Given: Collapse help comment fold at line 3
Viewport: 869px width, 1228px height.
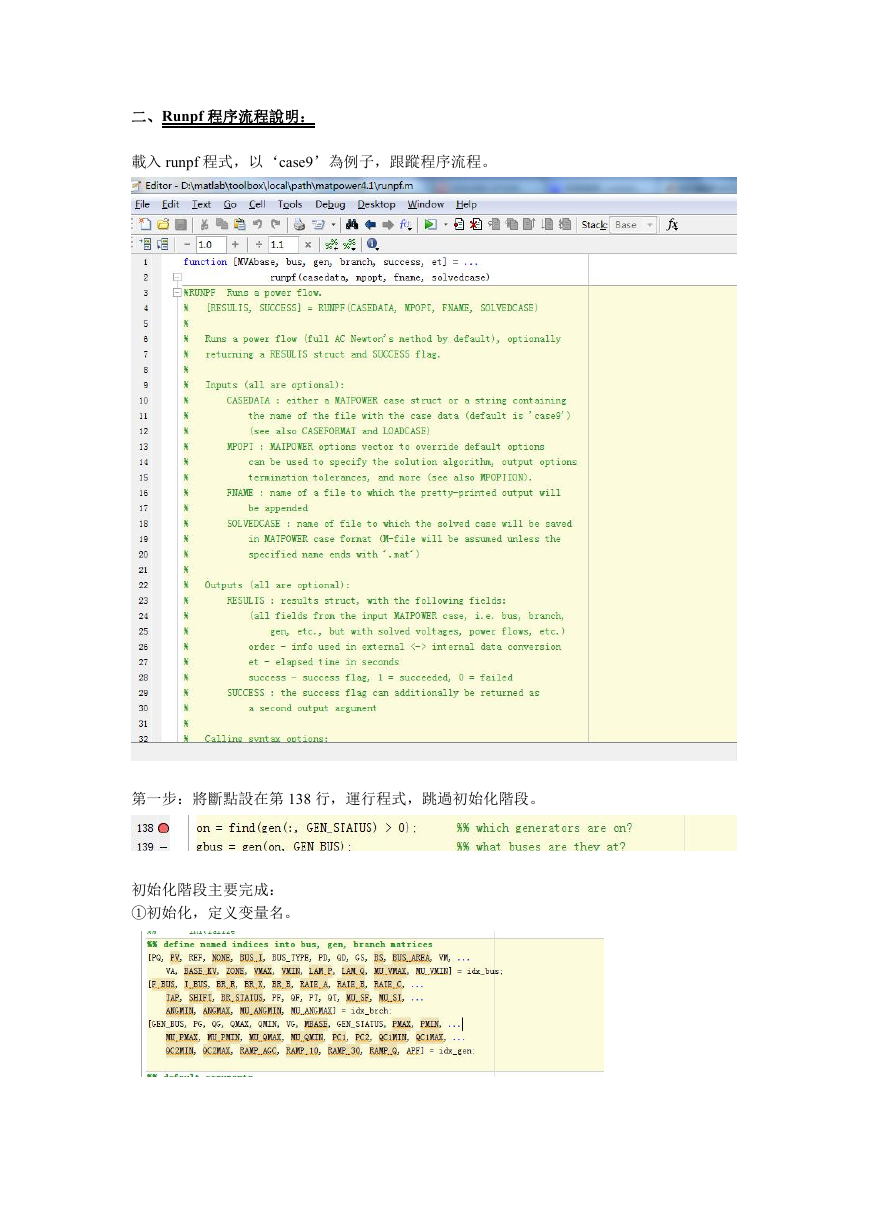Looking at the screenshot, I should (176, 292).
